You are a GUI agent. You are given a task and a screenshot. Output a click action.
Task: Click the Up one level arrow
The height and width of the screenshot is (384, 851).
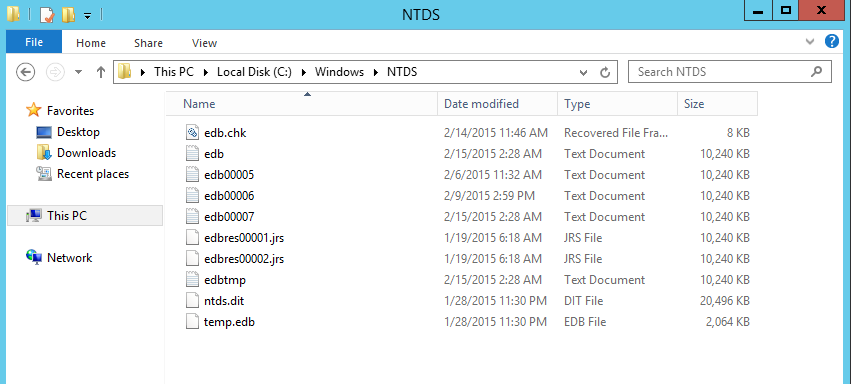coord(100,72)
